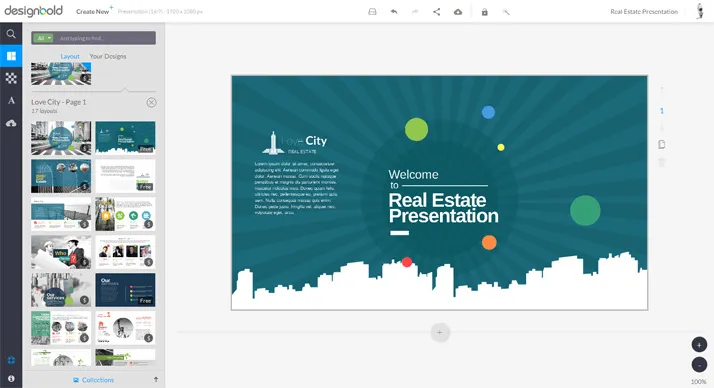
Task: Zoom in with the plus zoom button
Action: click(x=699, y=345)
